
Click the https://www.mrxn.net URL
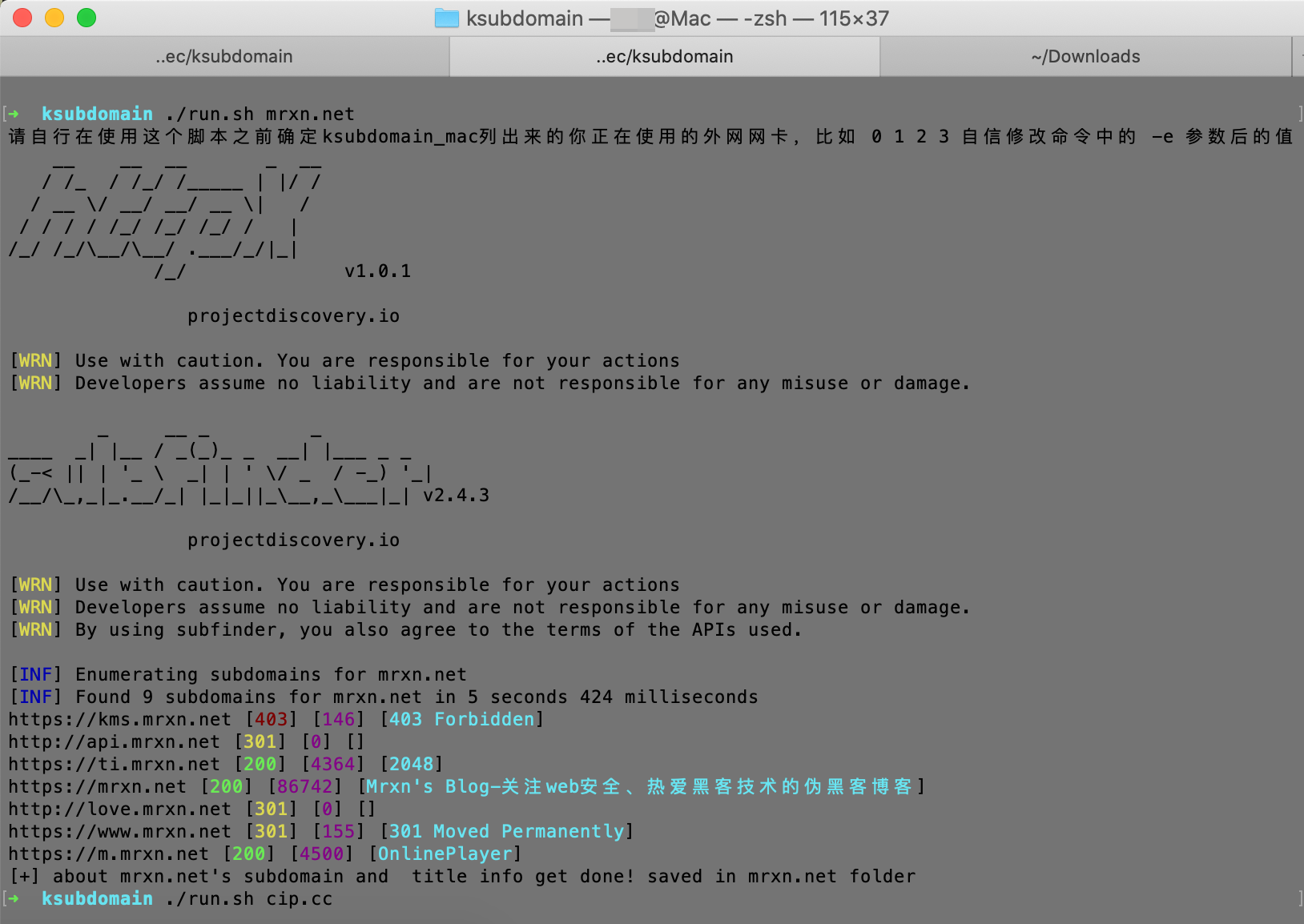(120, 832)
